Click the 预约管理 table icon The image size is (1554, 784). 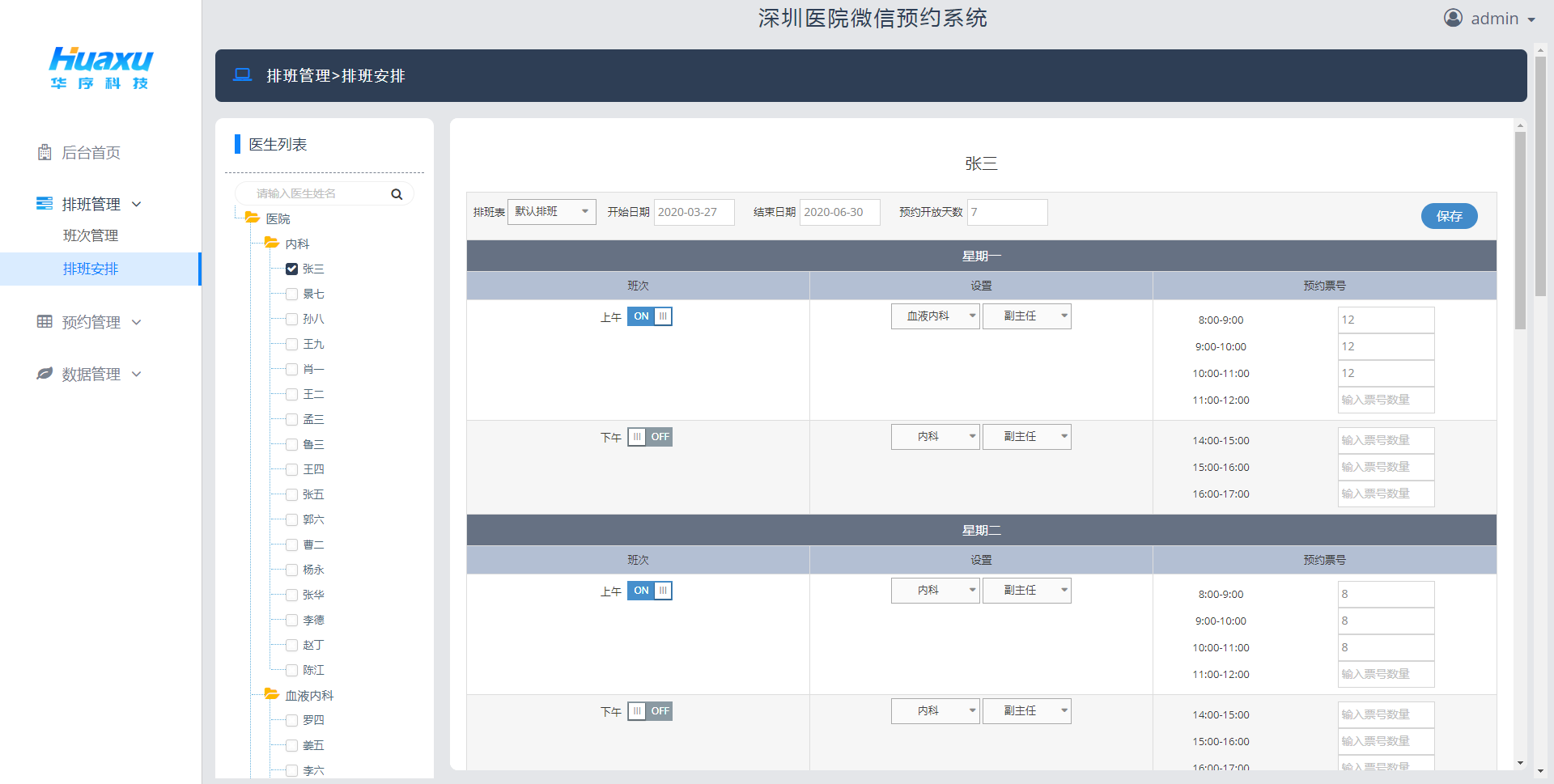[45, 322]
